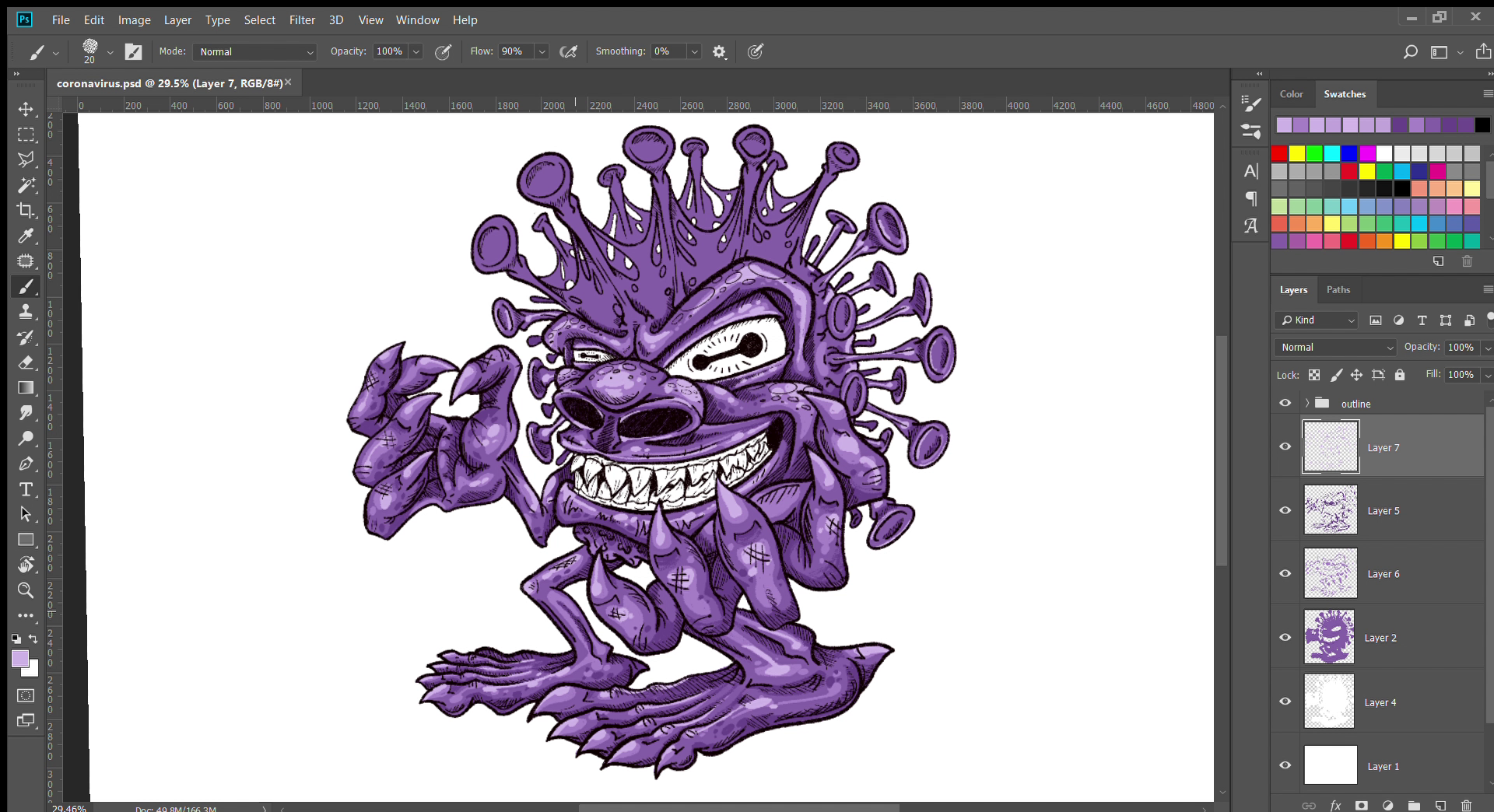Select the Horizontal Type tool
1494x812 pixels.
(x=26, y=489)
